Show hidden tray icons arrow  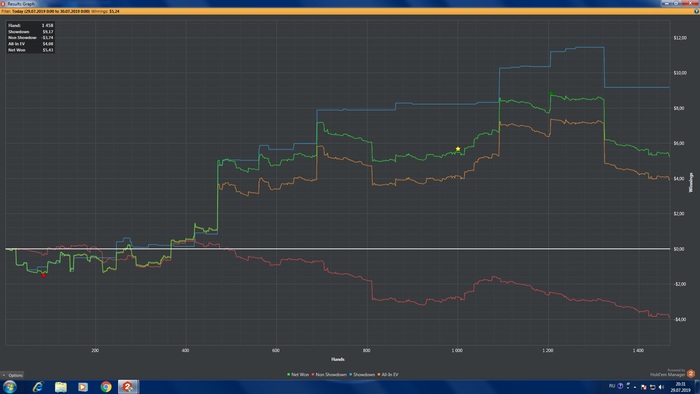pyautogui.click(x=635, y=387)
